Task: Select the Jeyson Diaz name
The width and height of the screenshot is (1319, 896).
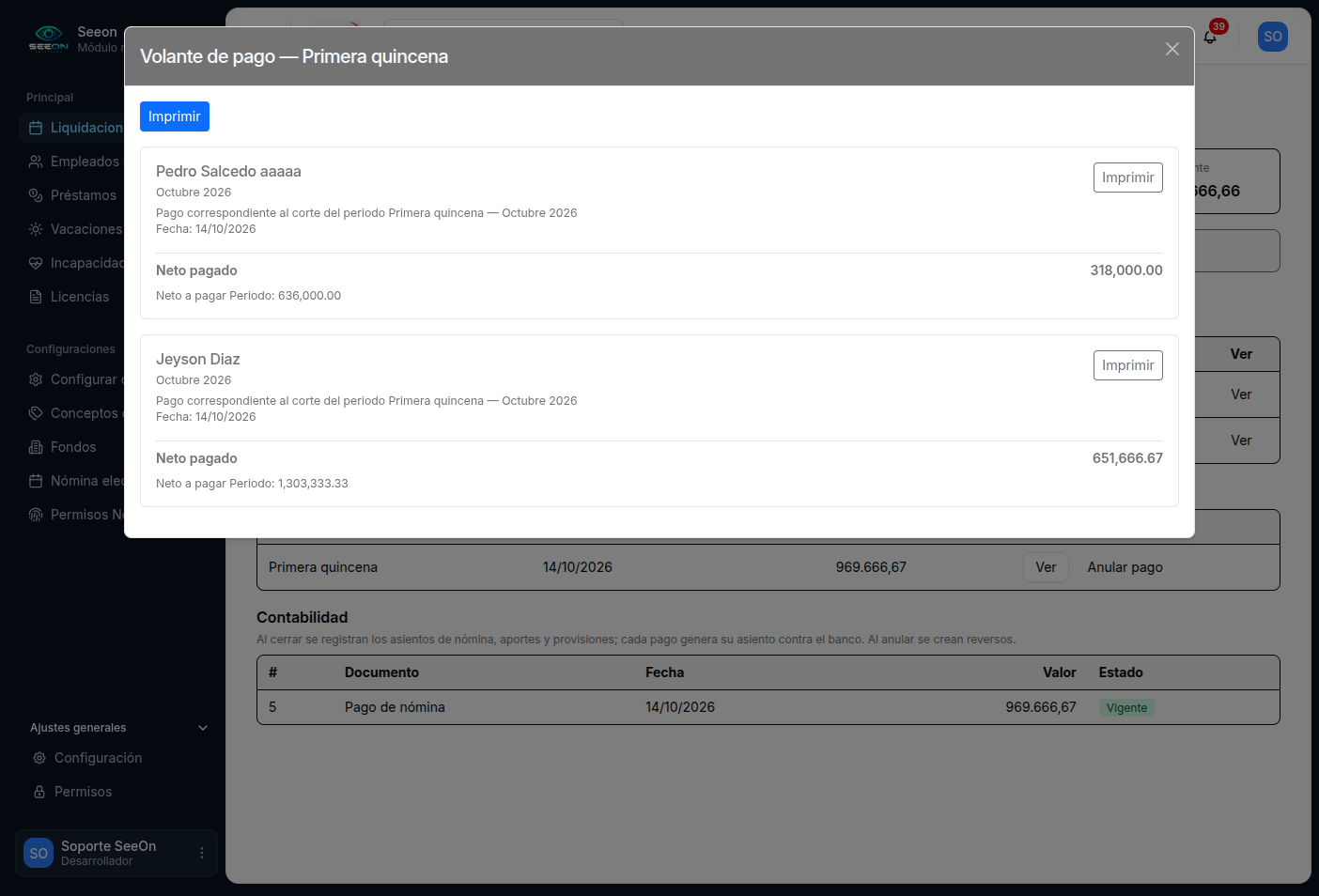Action: pos(198,359)
